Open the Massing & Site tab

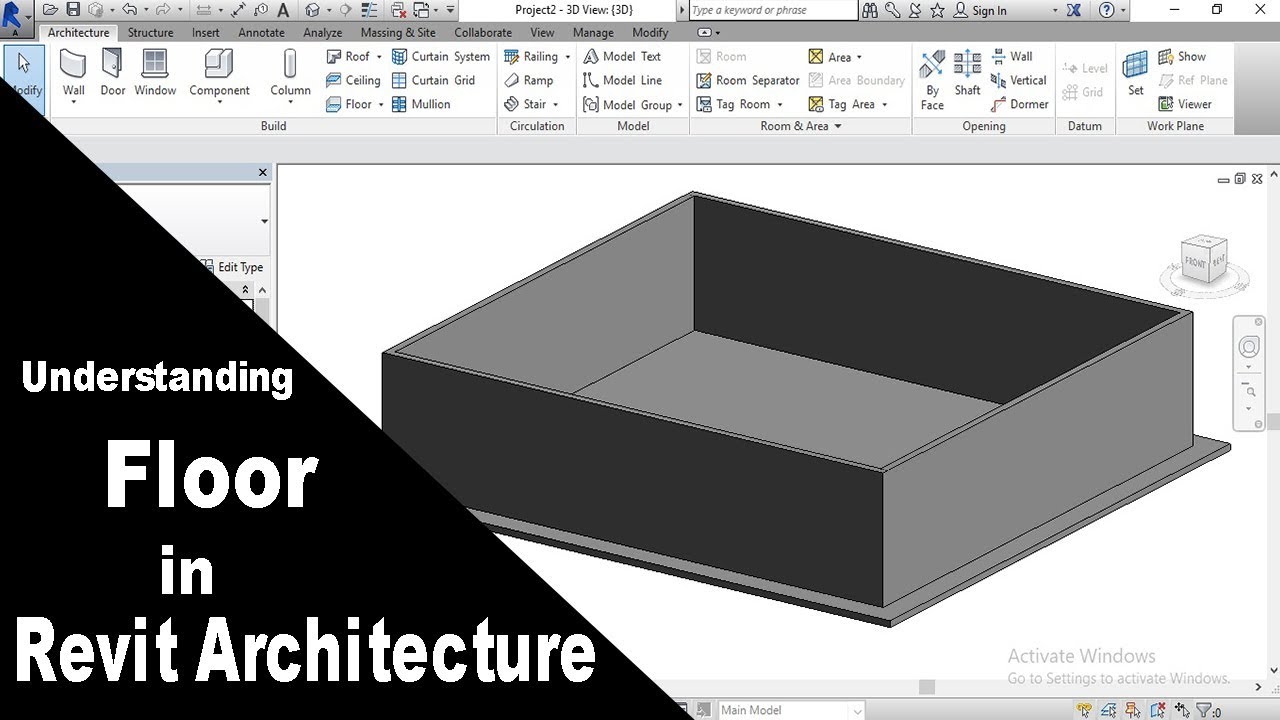tap(398, 33)
